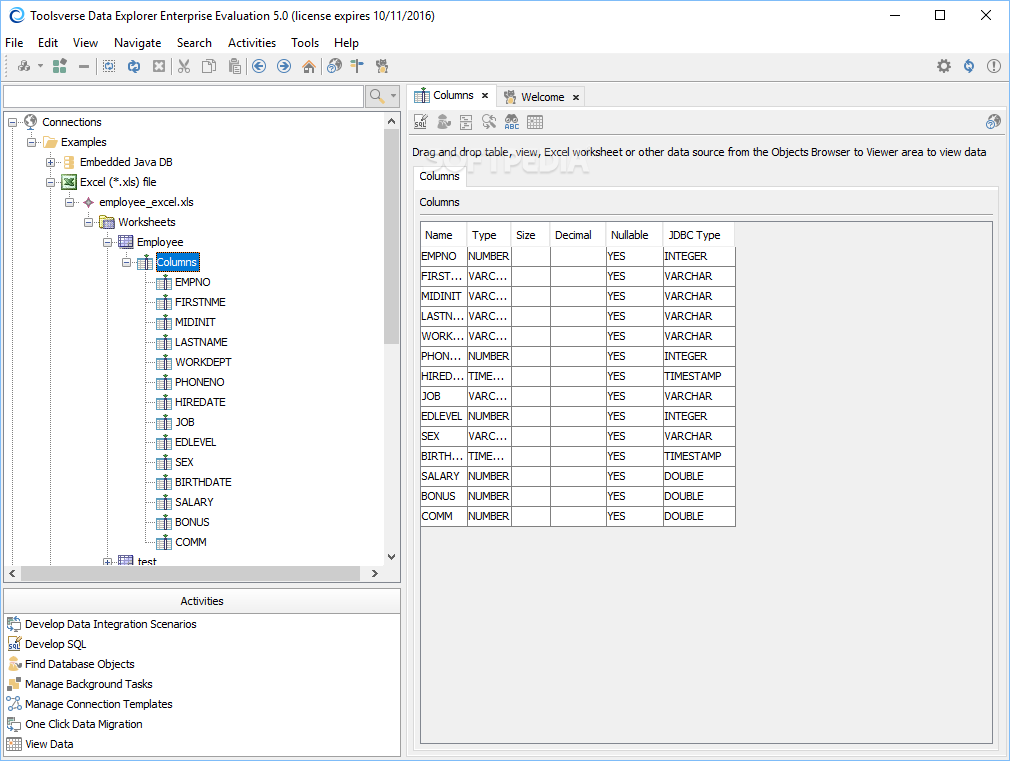1010x761 pixels.
Task: Open the Navigate menu
Action: (137, 43)
